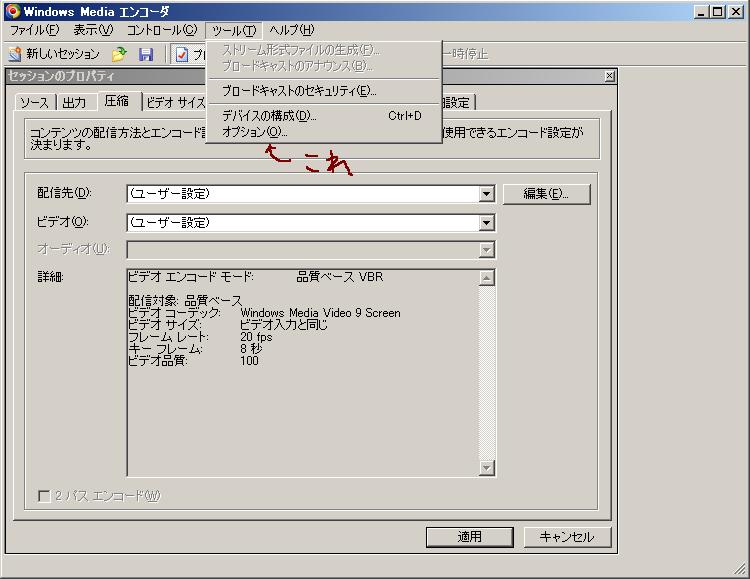This screenshot has height=579, width=750.
Task: Expand the 配信先(D) dropdown arrow
Action: 486,194
